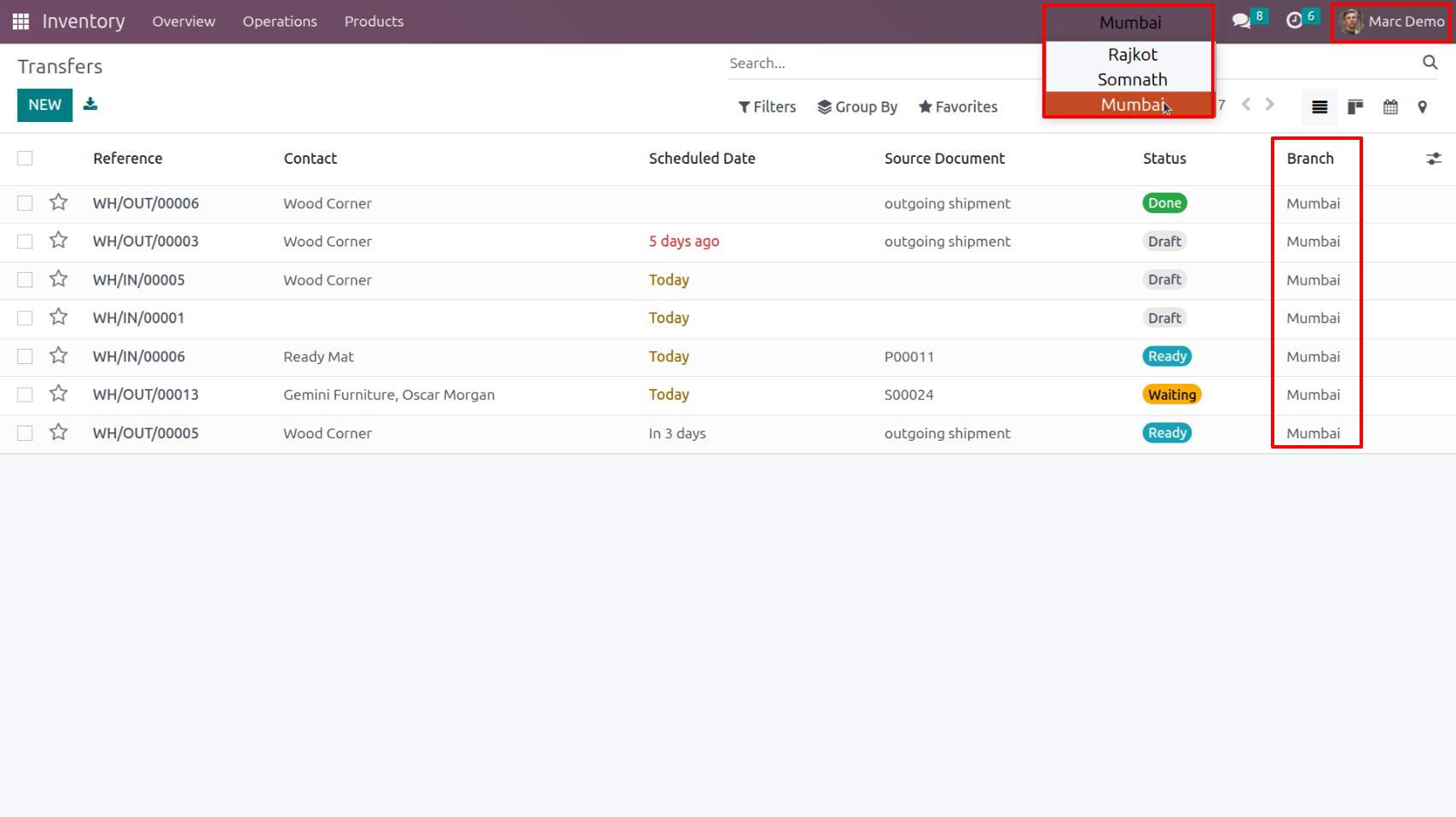Choose Rajkot from the branch list
This screenshot has height=817, width=1456.
1132,55
